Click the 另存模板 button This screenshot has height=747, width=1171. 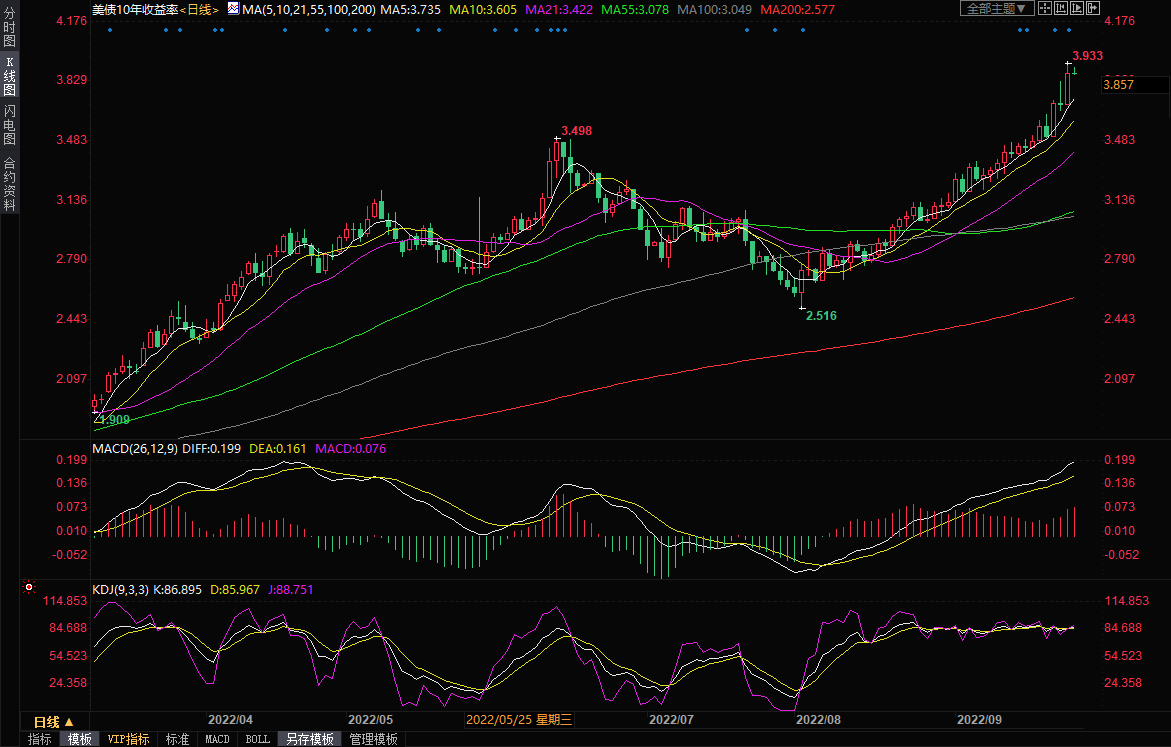tap(309, 740)
